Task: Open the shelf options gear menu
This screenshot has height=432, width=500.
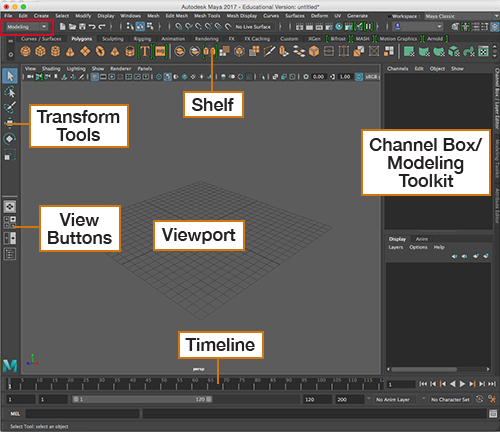Action: tap(11, 54)
